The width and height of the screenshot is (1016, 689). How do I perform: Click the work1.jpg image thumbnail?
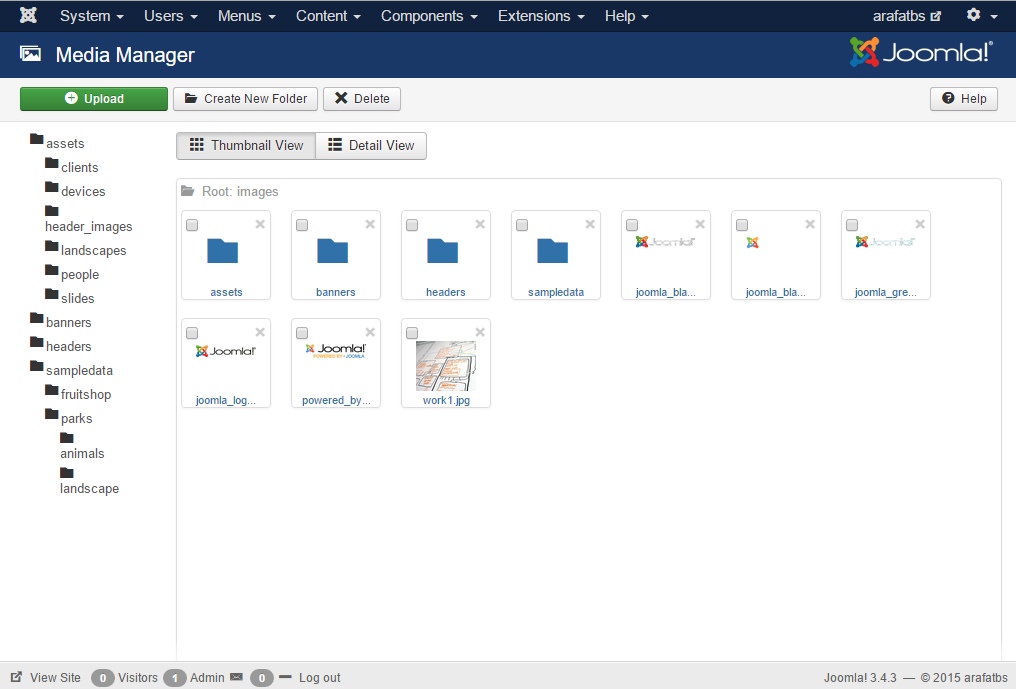(446, 365)
